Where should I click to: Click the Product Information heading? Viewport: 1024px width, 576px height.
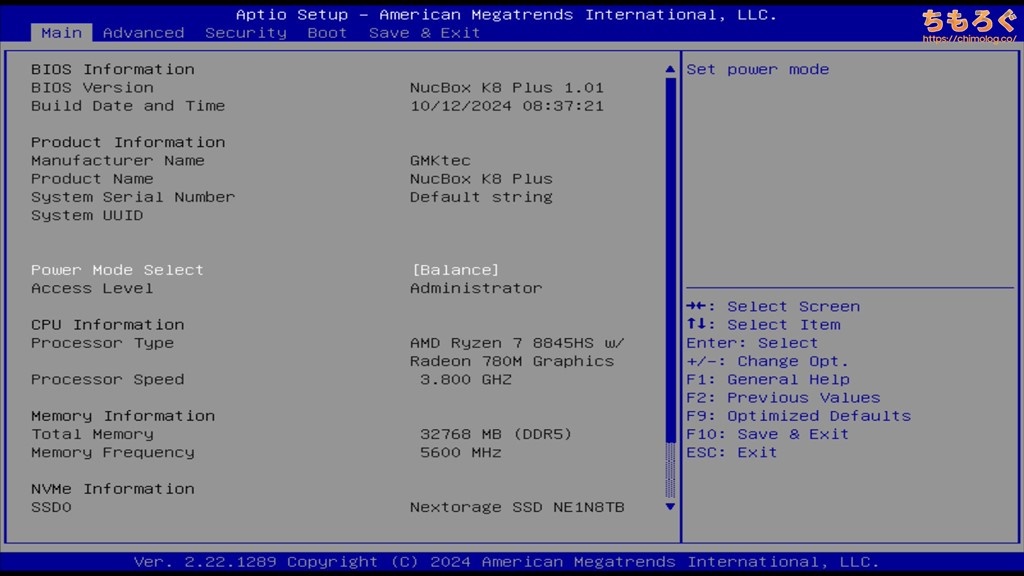[128, 142]
